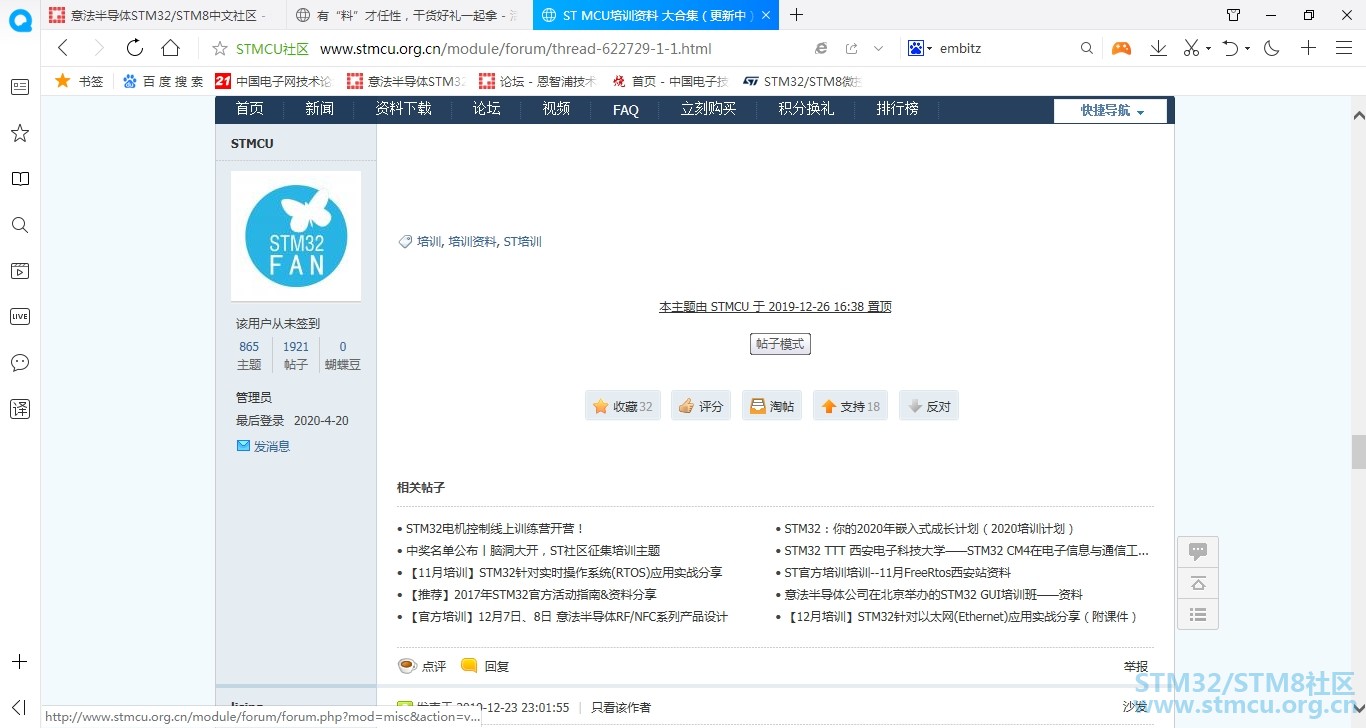Expand the 快捷导航 dropdown
Screen dimensions: 1366x728
click(x=1111, y=111)
